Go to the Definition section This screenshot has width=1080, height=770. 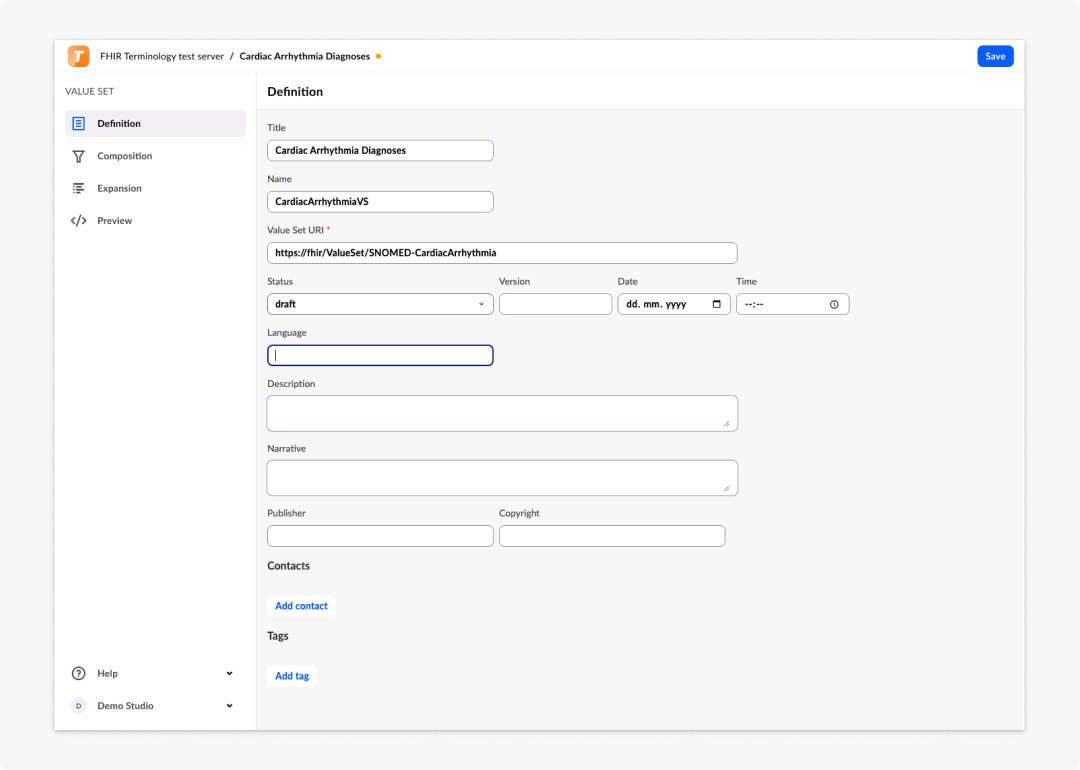[155, 123]
